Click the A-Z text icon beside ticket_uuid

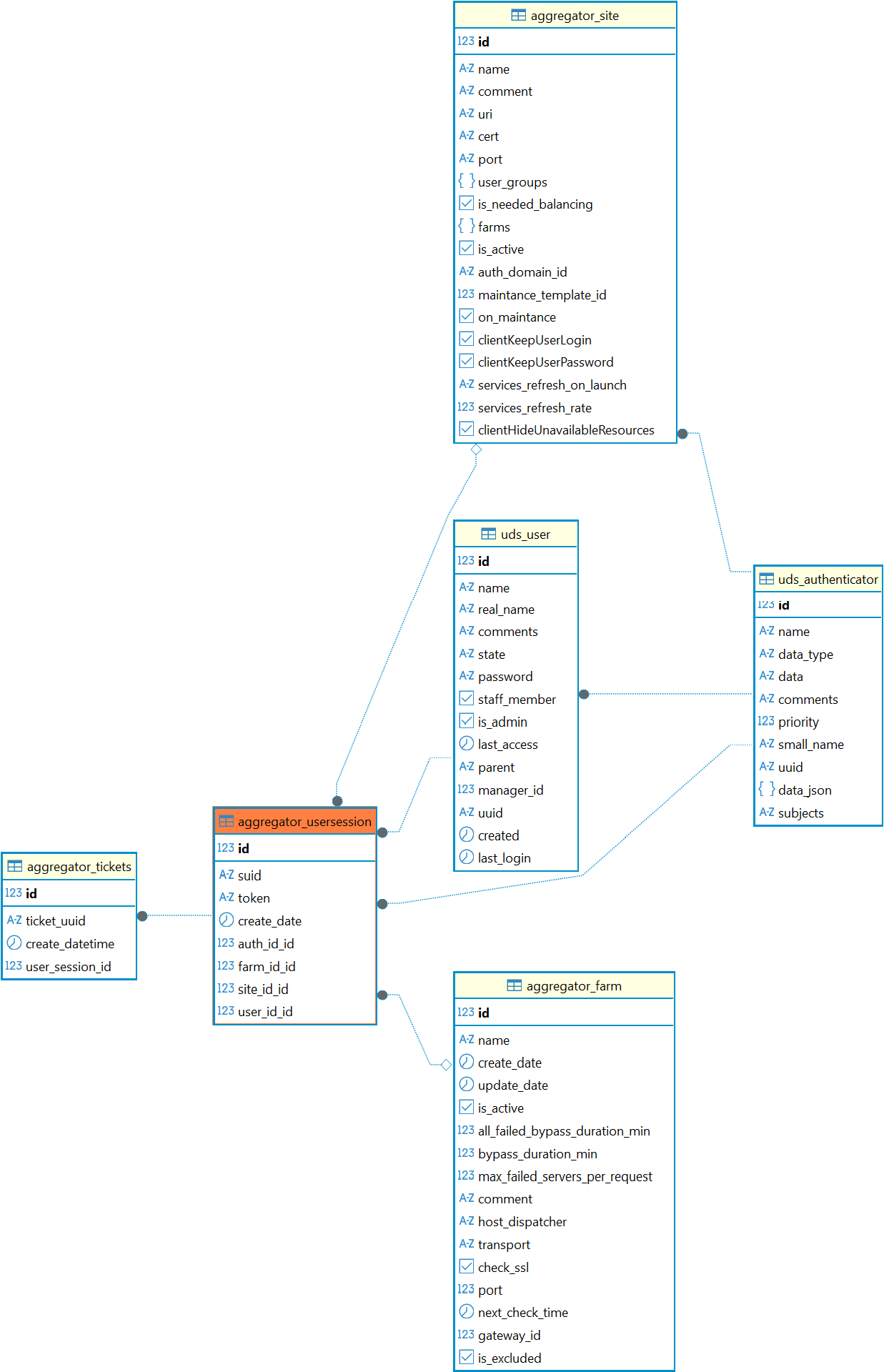click(x=14, y=920)
